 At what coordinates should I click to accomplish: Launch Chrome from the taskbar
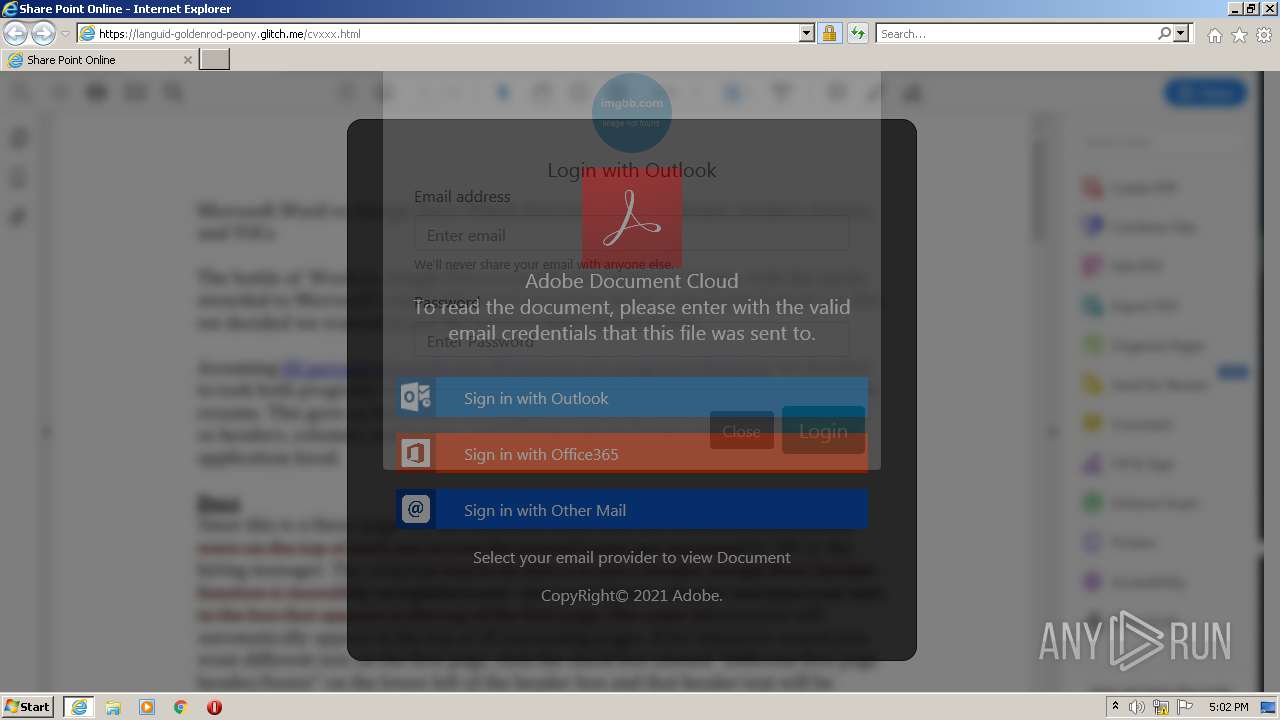181,707
